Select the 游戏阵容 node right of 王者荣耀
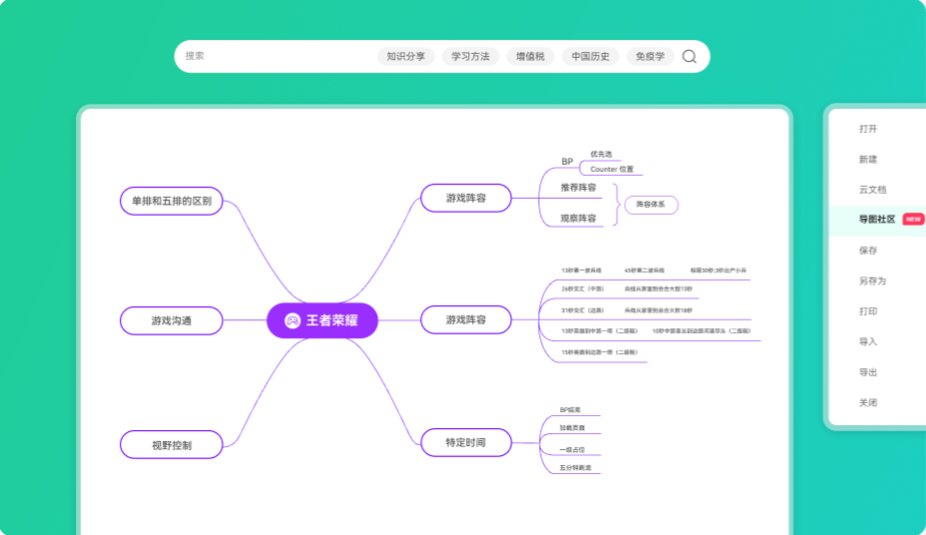 466,319
